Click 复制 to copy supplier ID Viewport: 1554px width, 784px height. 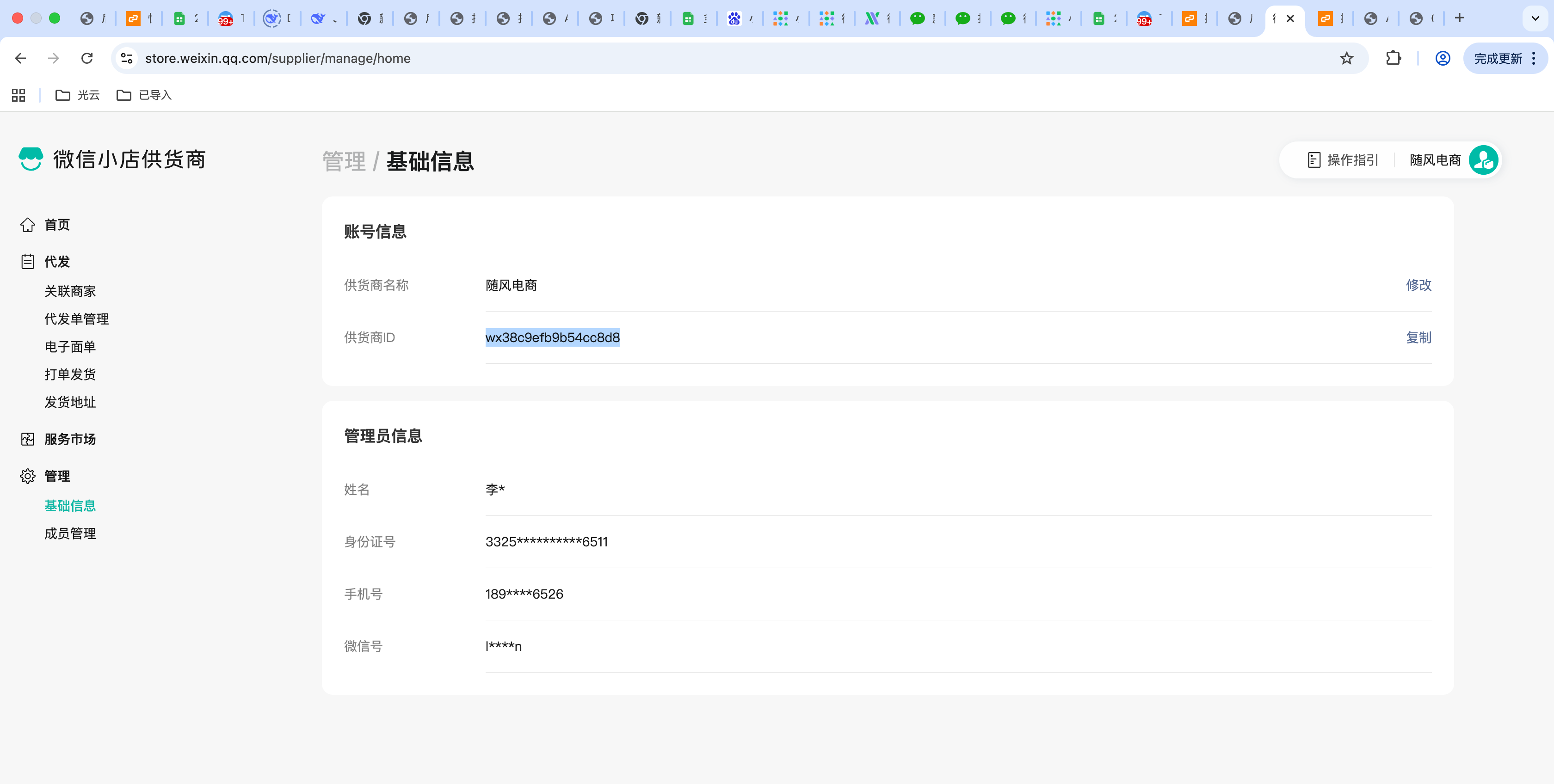[1418, 338]
